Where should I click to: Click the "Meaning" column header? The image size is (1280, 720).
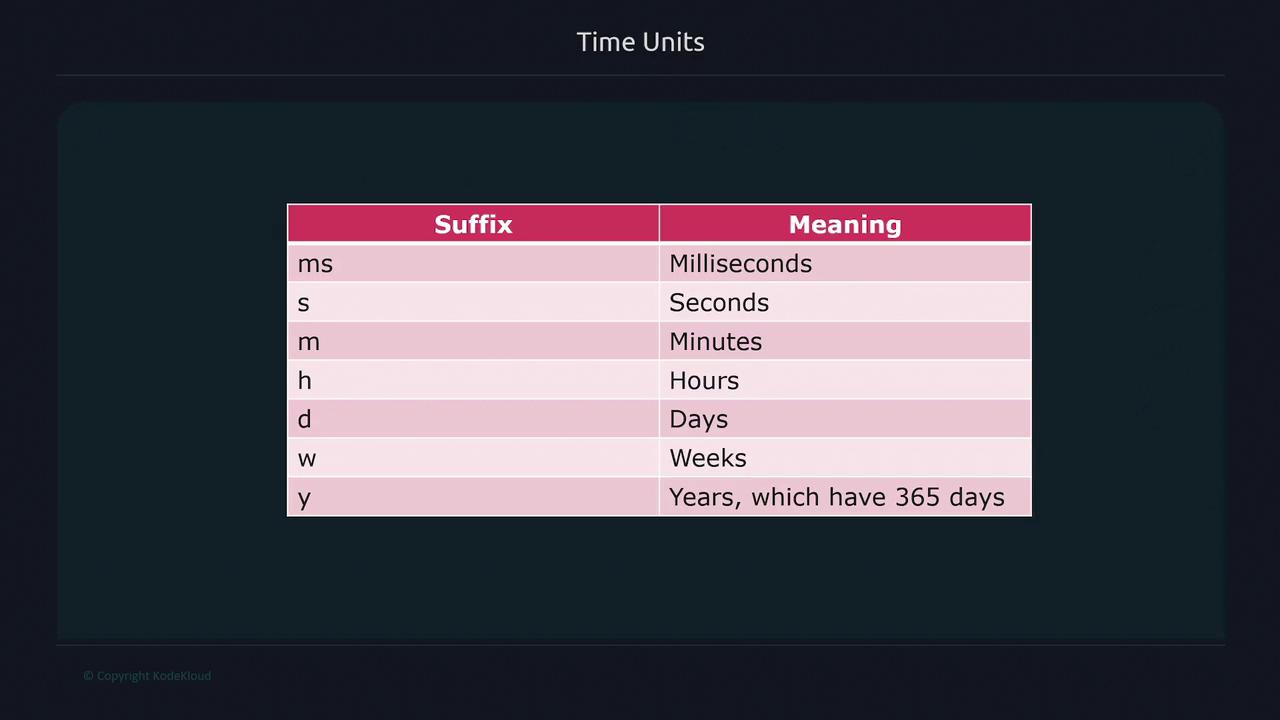click(x=845, y=224)
